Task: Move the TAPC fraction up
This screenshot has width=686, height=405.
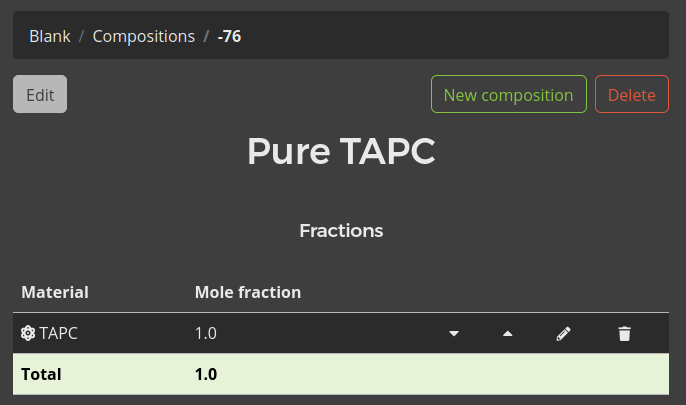Action: coord(508,334)
